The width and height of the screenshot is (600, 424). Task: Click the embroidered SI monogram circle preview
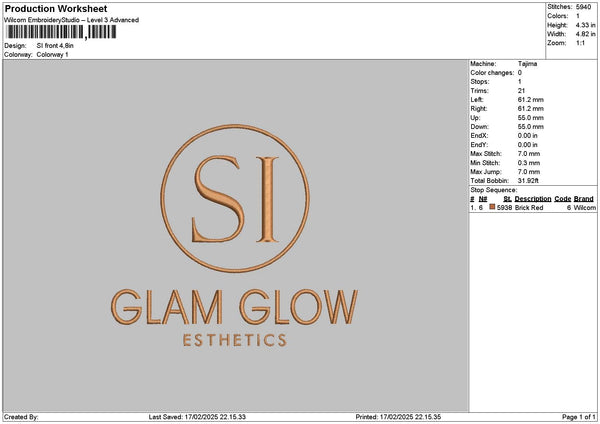tap(235, 198)
